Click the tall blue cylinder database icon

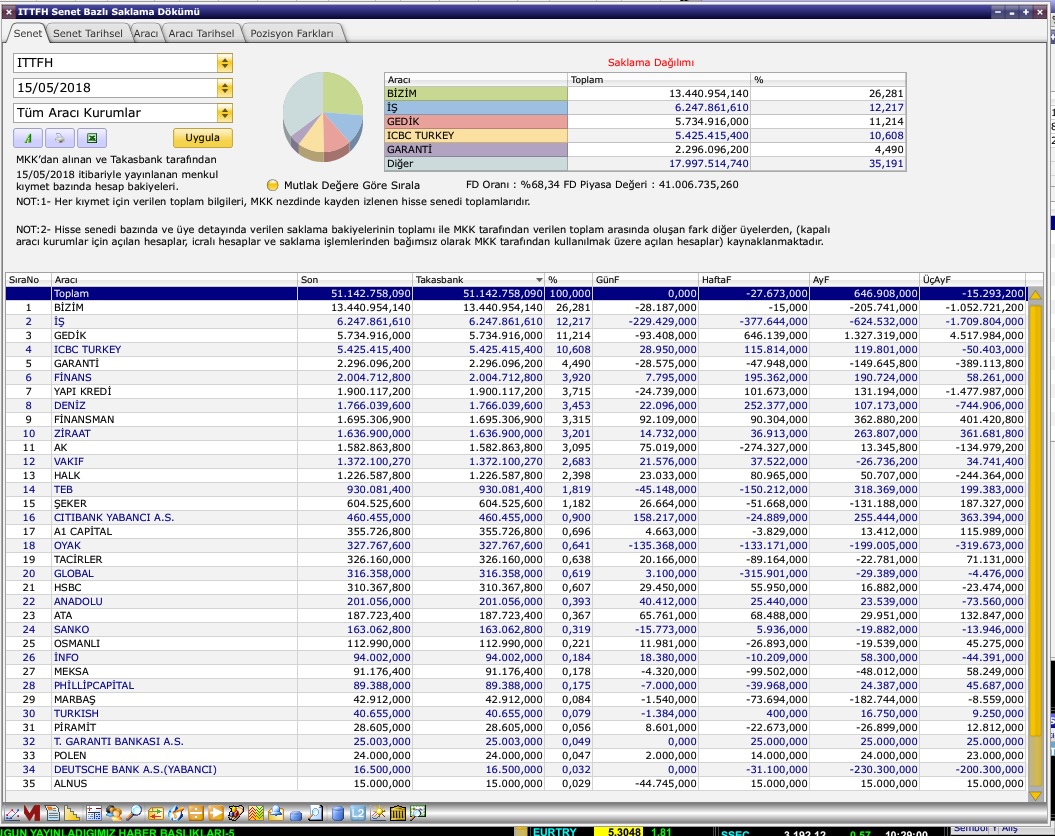(x=338, y=813)
